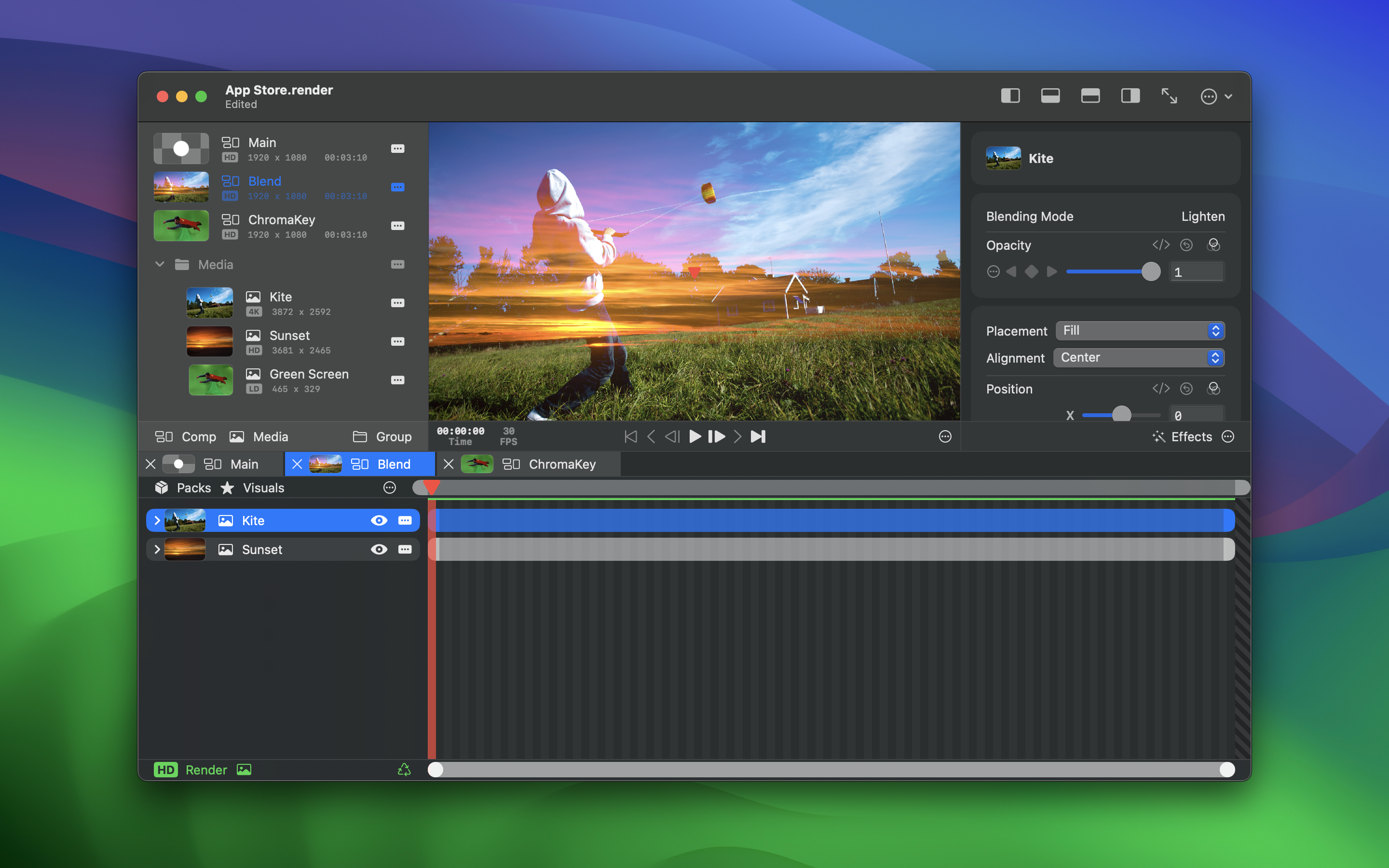Click the fullscreen expand arrows icon

1169,96
